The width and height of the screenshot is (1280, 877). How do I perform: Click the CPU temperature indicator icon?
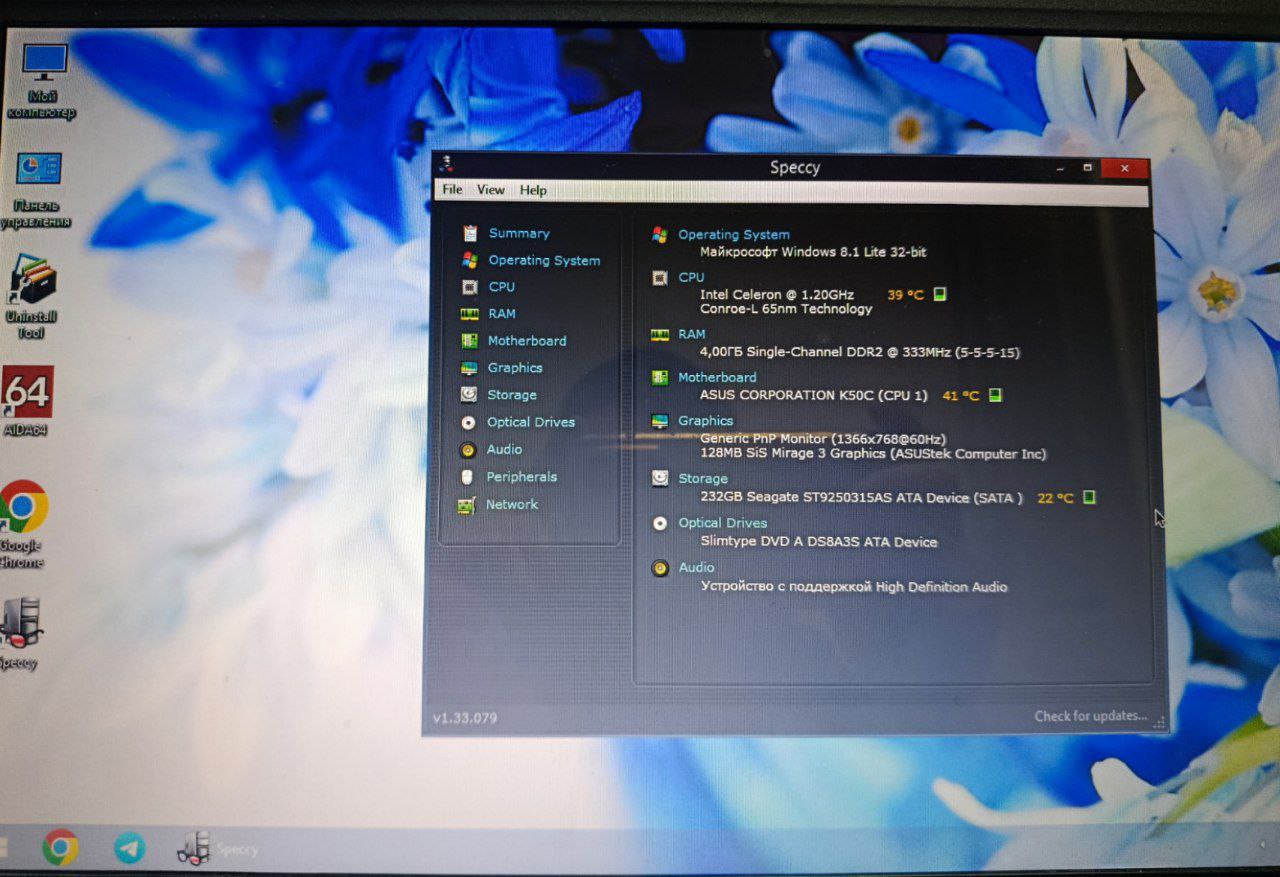pyautogui.click(x=940, y=295)
